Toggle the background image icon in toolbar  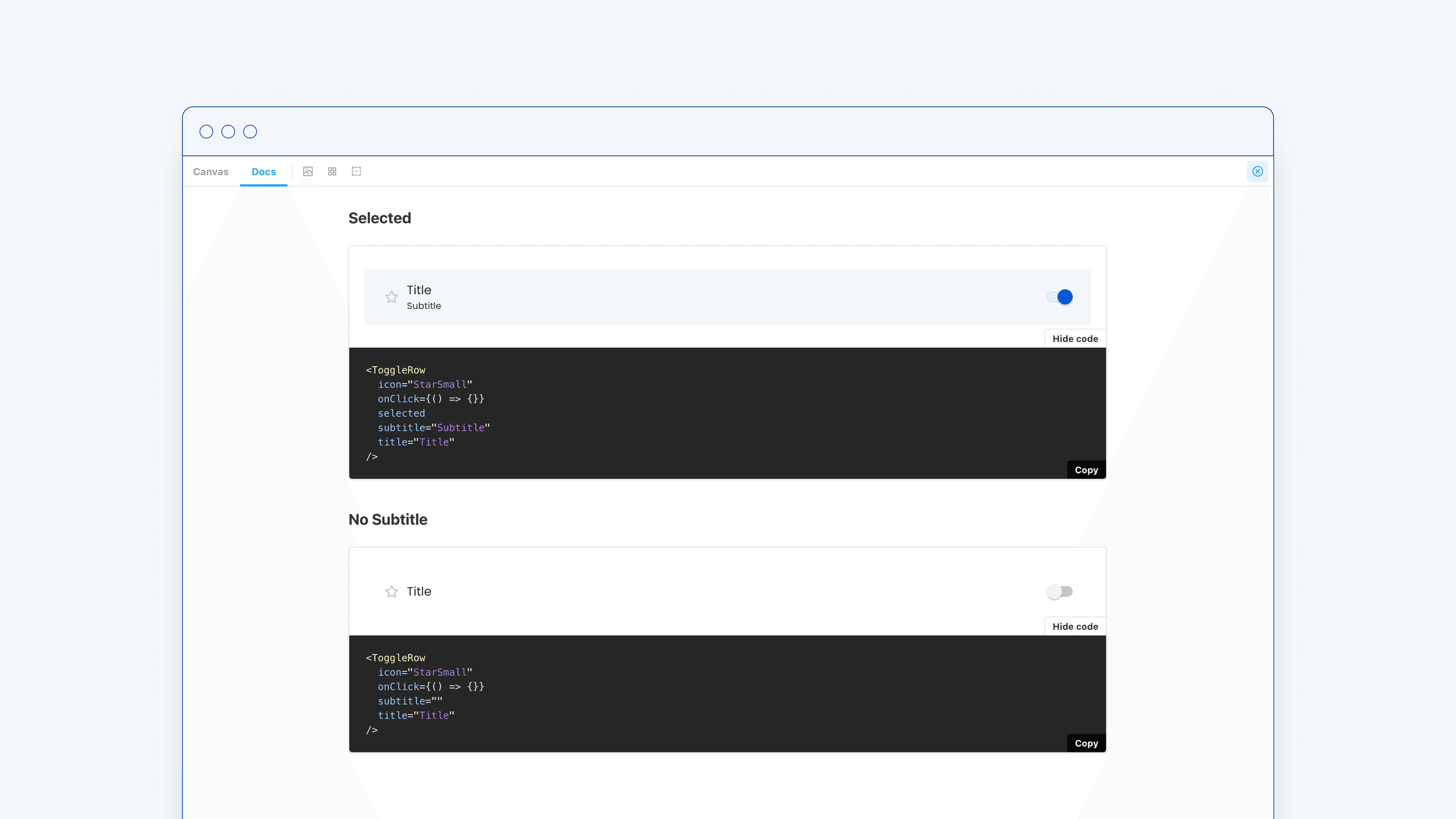tap(307, 171)
